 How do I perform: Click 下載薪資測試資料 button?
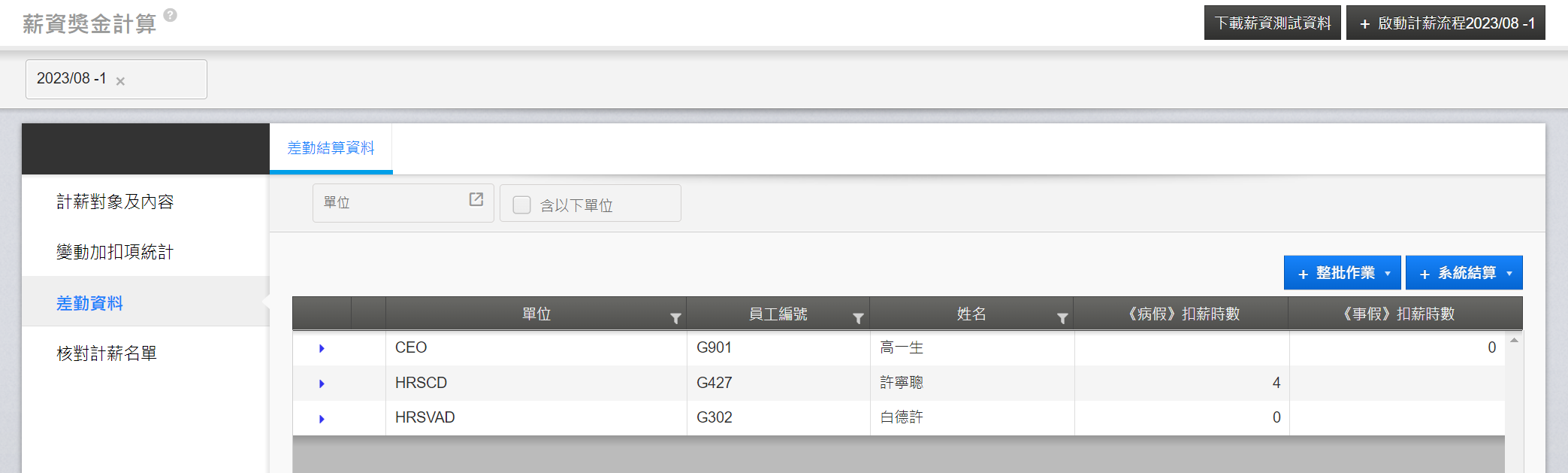(1272, 23)
